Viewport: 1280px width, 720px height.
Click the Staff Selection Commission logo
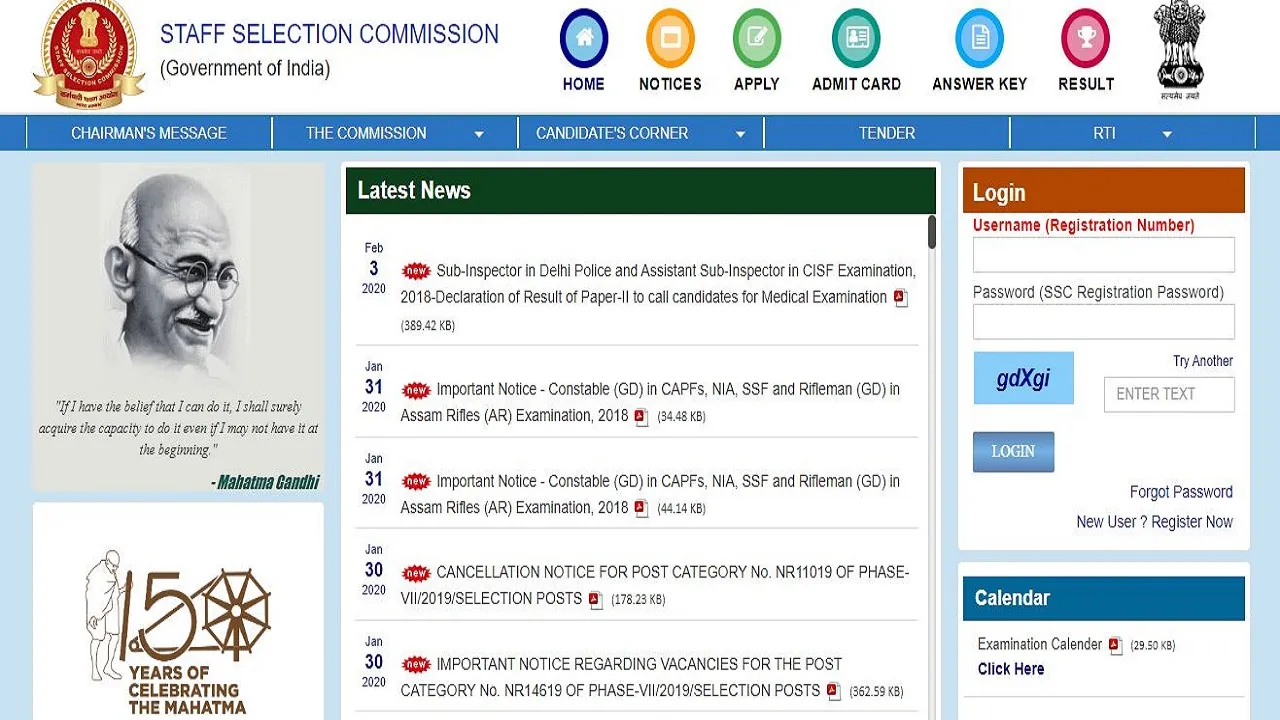point(89,55)
